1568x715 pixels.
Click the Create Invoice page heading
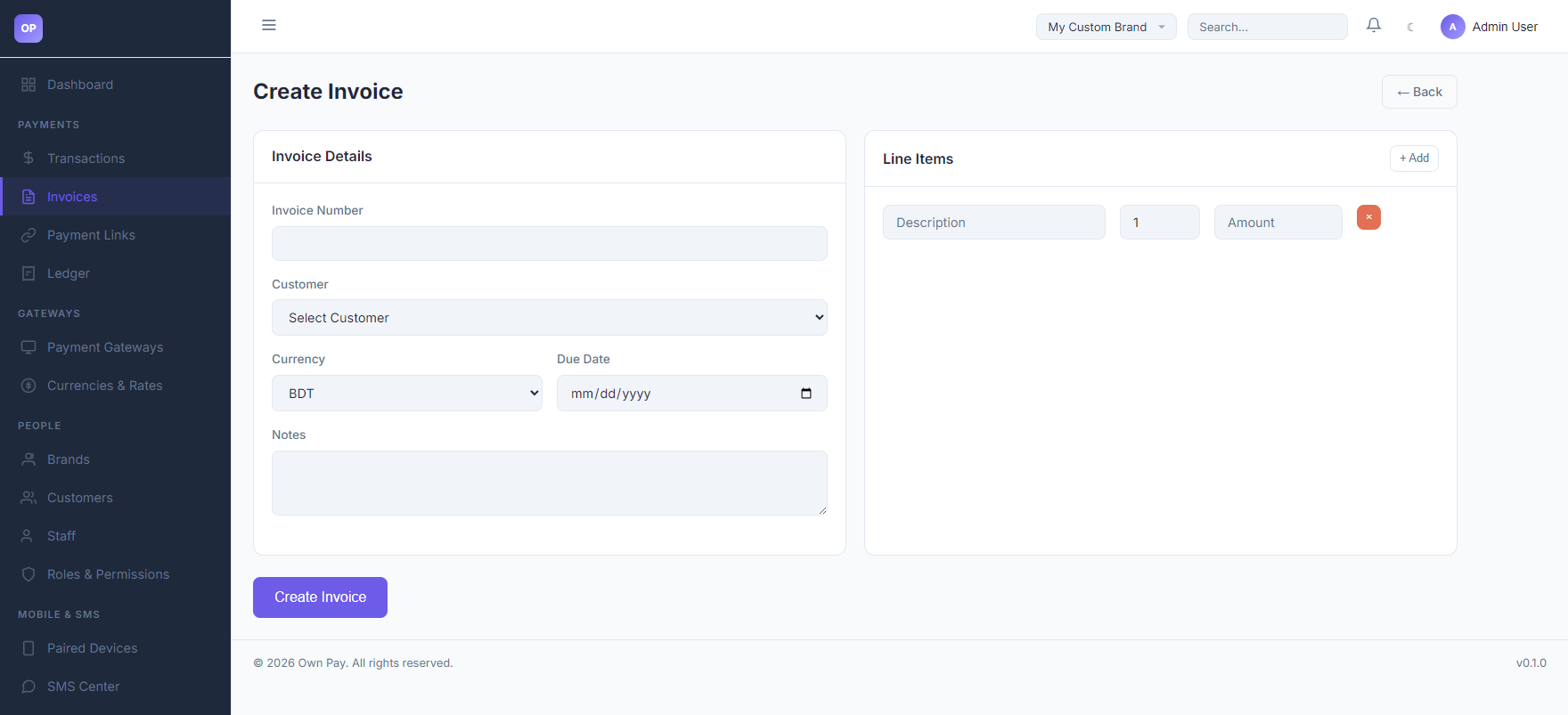pos(328,92)
